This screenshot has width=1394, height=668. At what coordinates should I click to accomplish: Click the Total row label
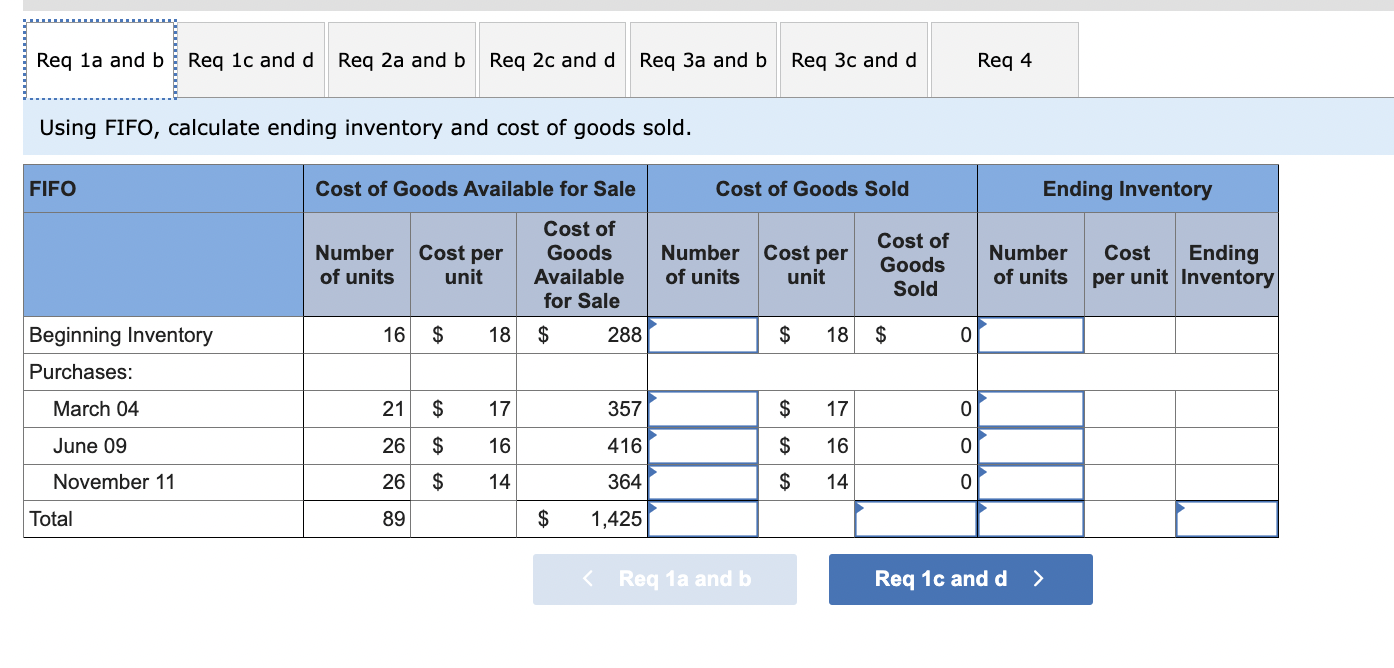(x=51, y=519)
